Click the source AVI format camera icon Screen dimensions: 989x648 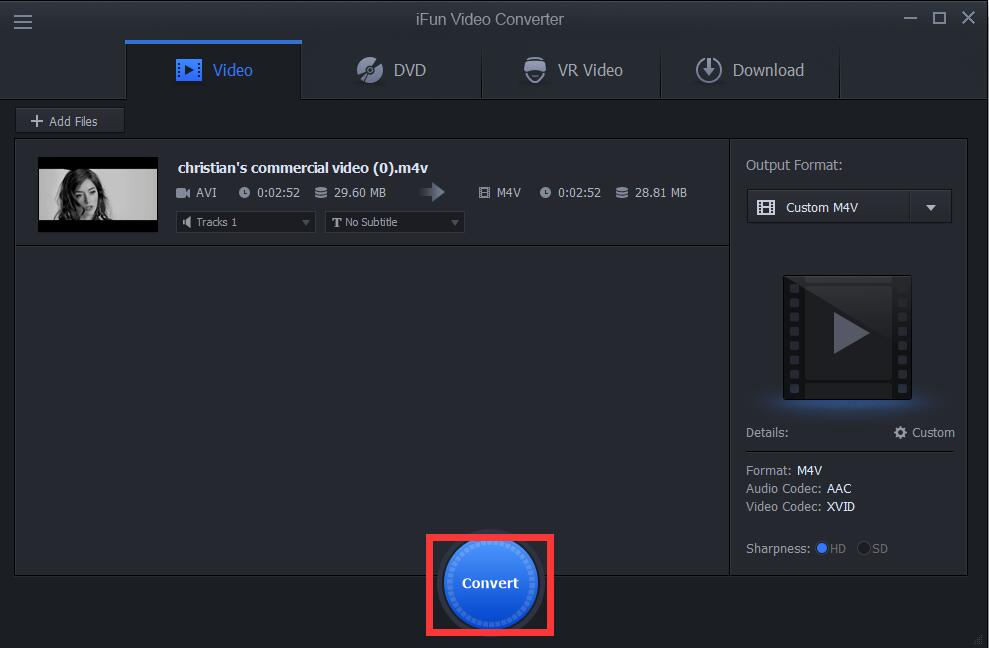point(183,193)
